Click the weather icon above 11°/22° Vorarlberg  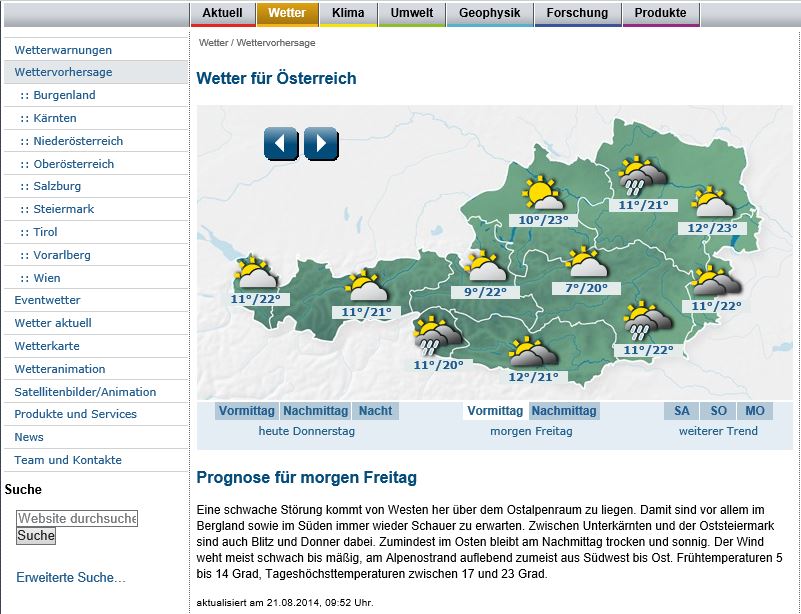coord(255,272)
